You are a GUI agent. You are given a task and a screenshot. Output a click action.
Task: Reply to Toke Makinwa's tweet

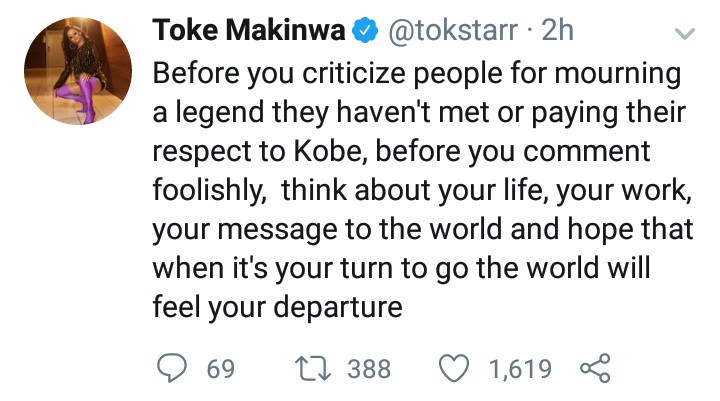pos(174,369)
